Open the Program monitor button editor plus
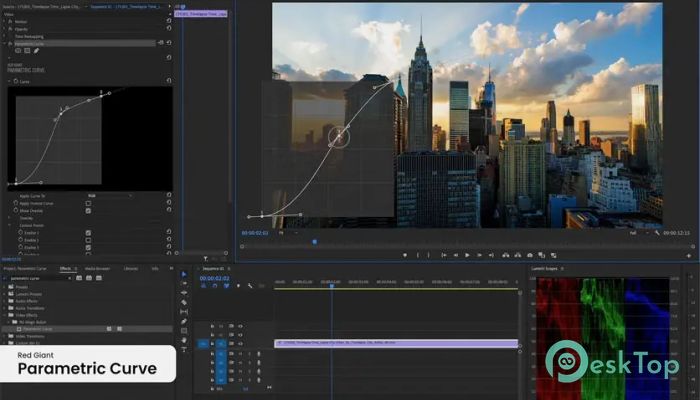Screen dimensions: 700x400 [689, 256]
